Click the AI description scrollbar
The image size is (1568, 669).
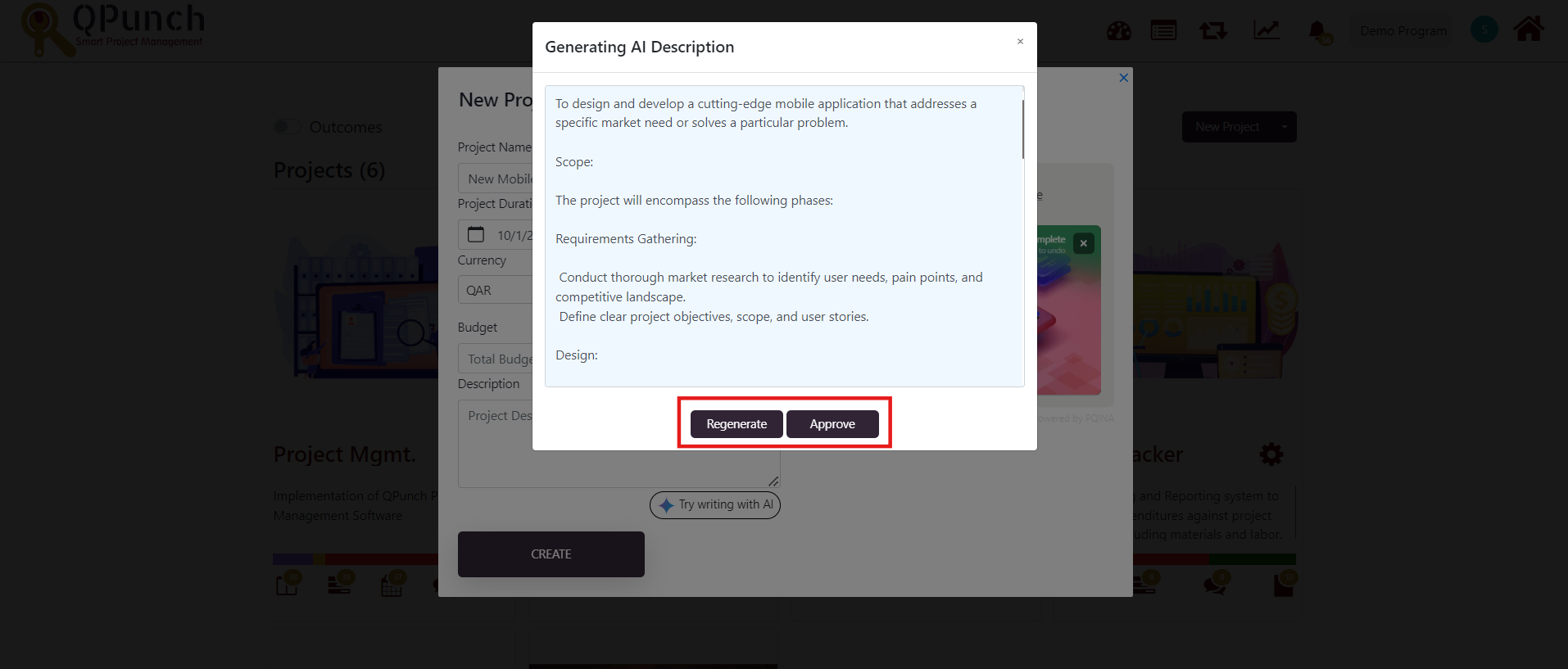click(x=1022, y=129)
